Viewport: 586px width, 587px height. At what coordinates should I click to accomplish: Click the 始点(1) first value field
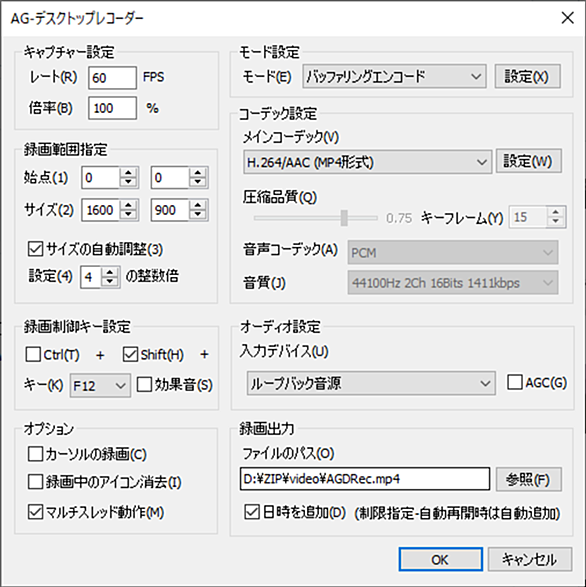coord(100,177)
